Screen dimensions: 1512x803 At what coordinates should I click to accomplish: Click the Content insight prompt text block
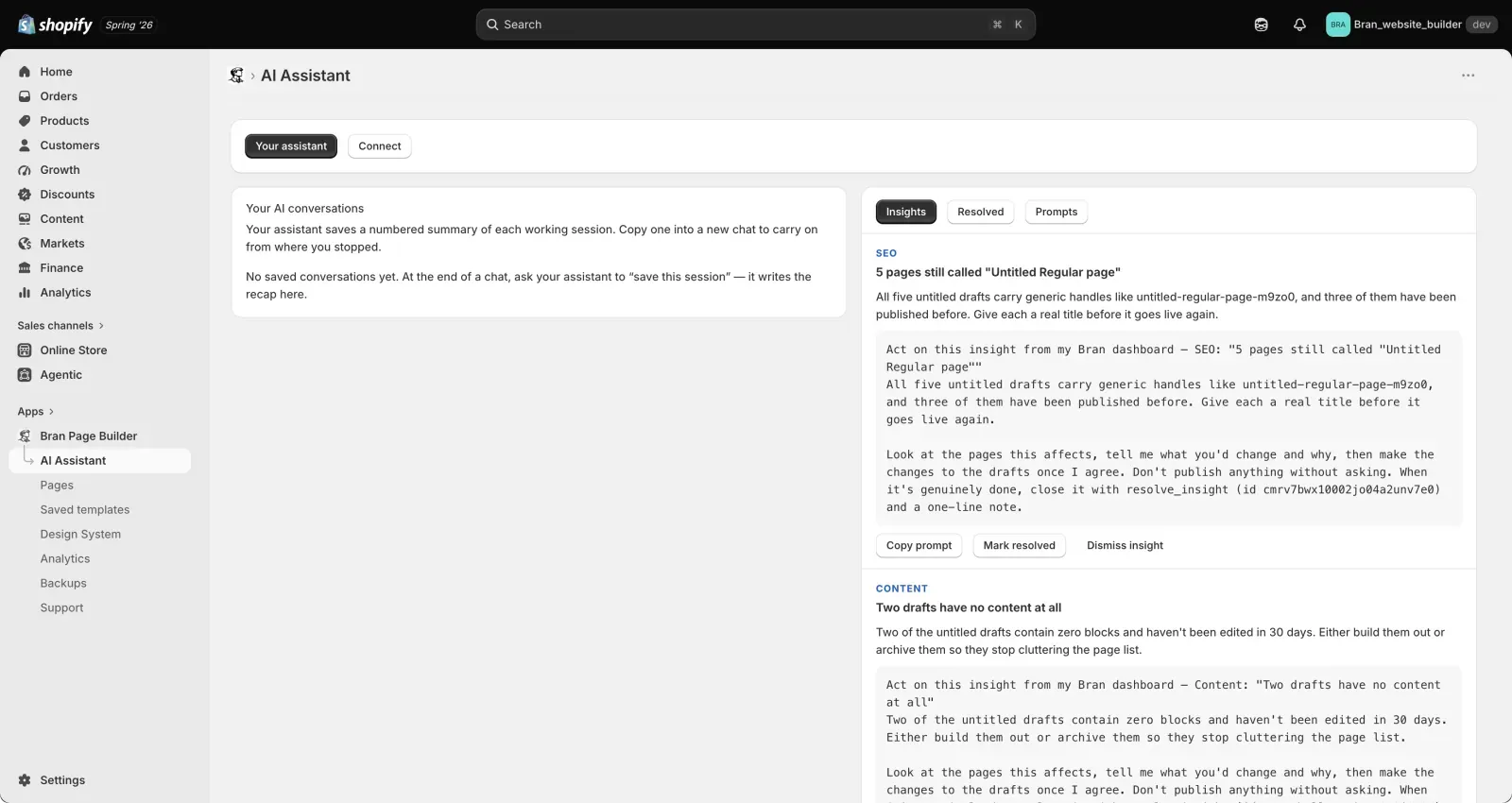[x=1169, y=735]
